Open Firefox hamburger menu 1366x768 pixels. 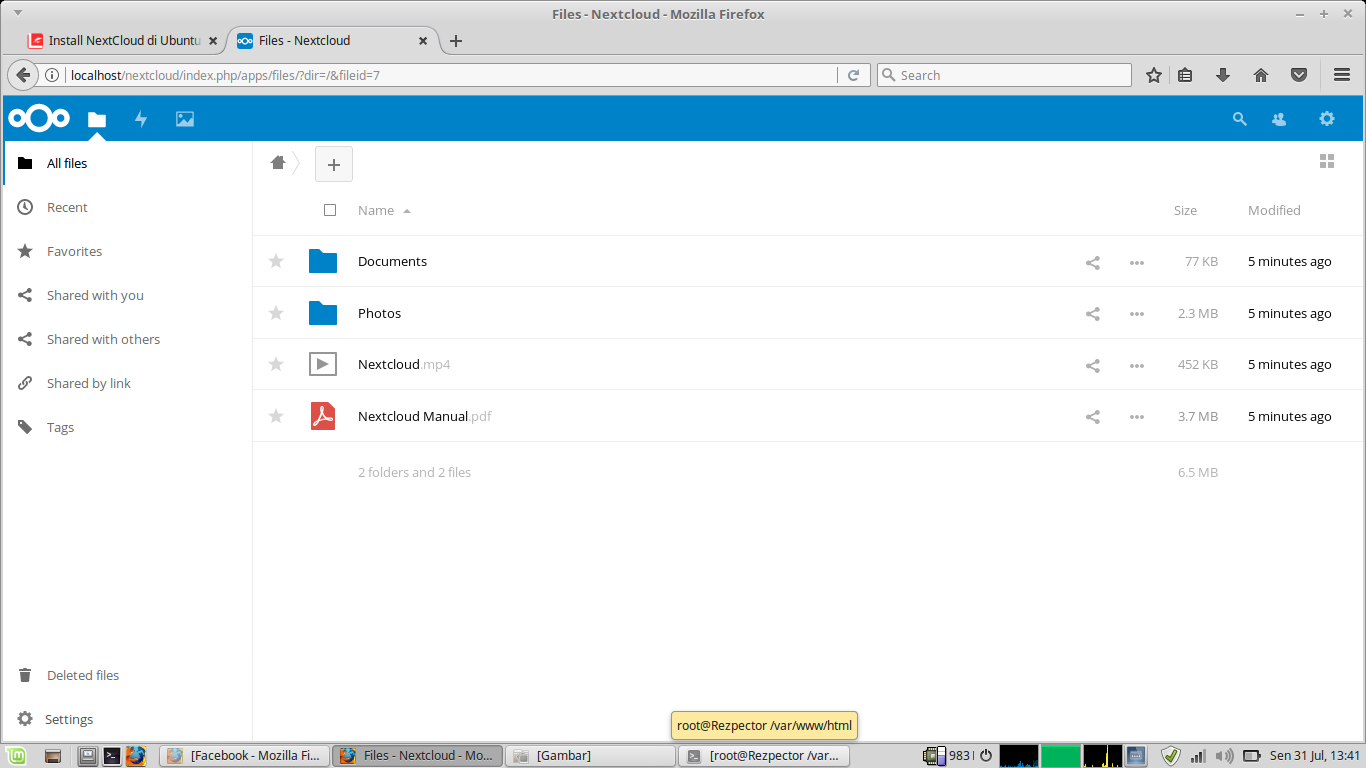pyautogui.click(x=1342, y=75)
